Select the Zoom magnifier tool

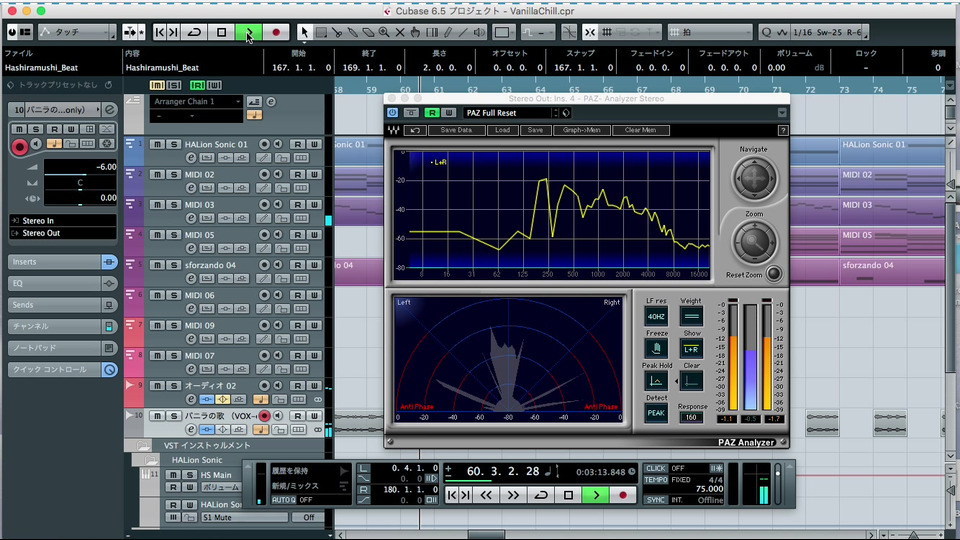coord(384,32)
